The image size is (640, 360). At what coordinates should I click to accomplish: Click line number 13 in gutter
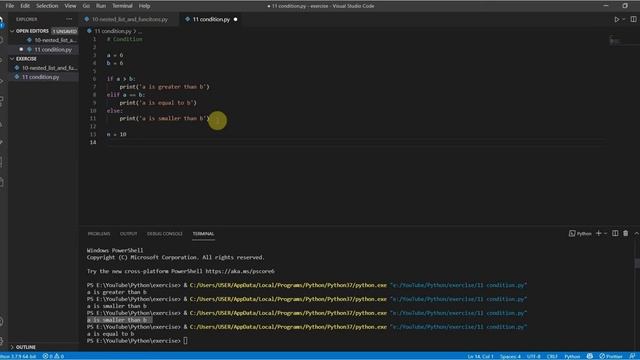[93, 134]
